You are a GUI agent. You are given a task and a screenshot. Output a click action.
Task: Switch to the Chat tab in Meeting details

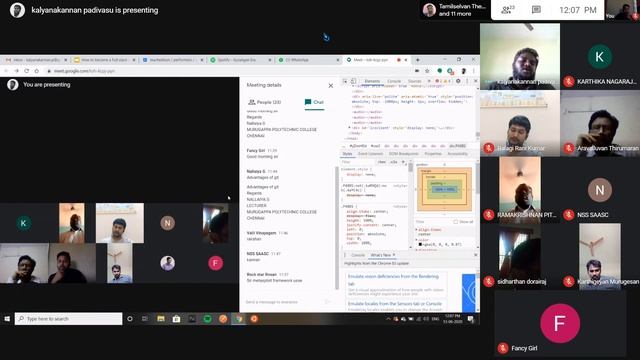[314, 102]
